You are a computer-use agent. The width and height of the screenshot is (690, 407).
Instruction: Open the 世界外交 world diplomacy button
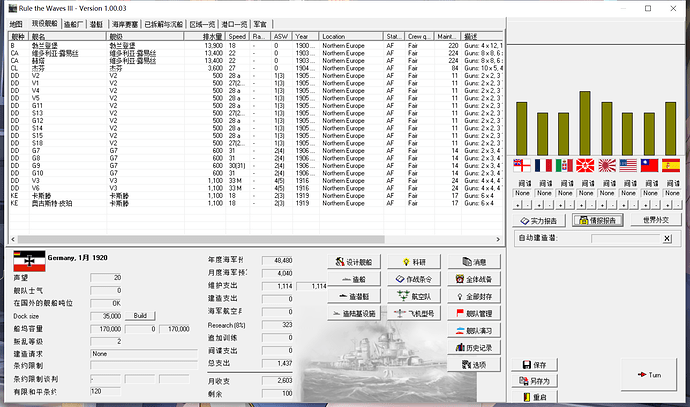[x=656, y=220]
